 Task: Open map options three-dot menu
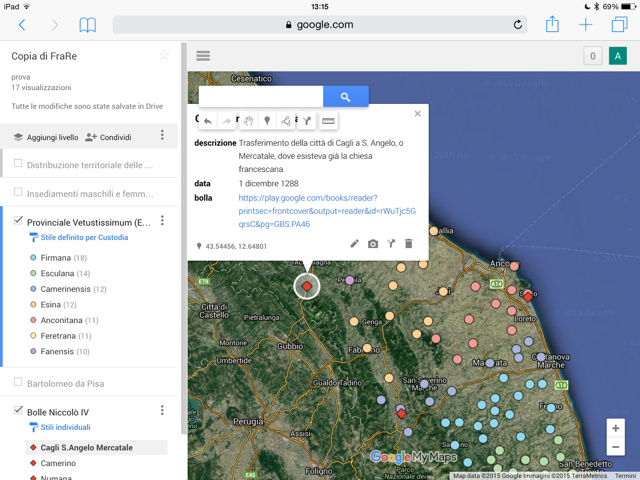pos(162,135)
